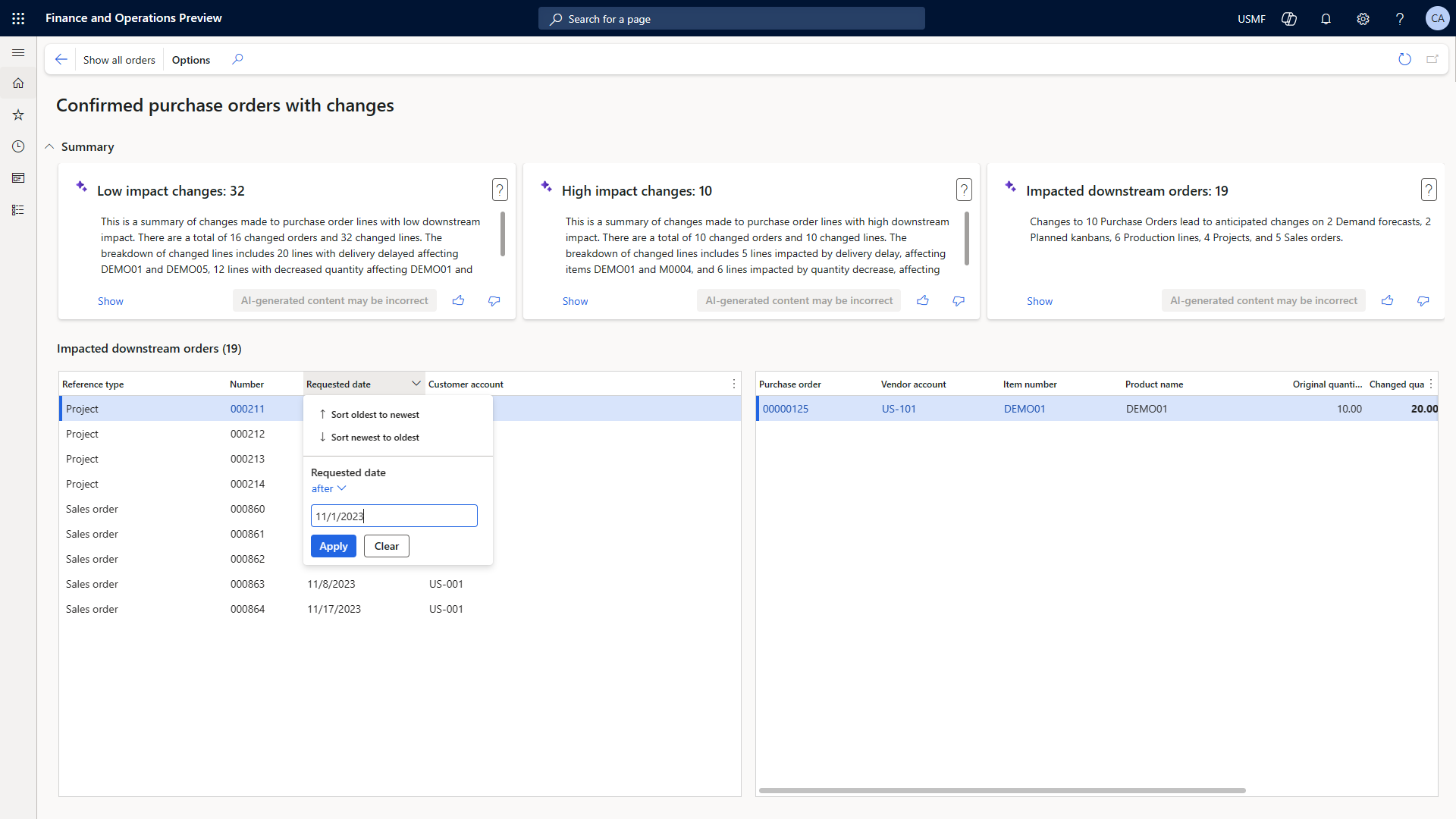This screenshot has width=1456, height=819.
Task: Click Show all orders
Action: click(x=119, y=59)
